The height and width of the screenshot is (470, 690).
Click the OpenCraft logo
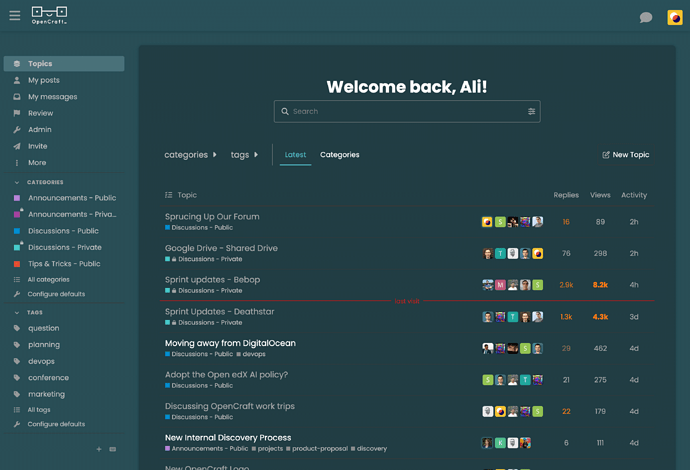[49, 15]
